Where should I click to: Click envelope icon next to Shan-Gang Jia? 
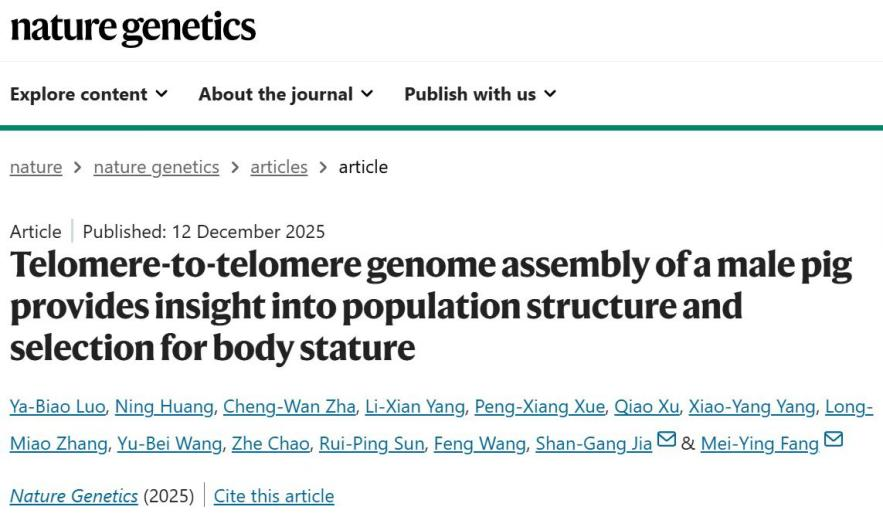click(665, 440)
